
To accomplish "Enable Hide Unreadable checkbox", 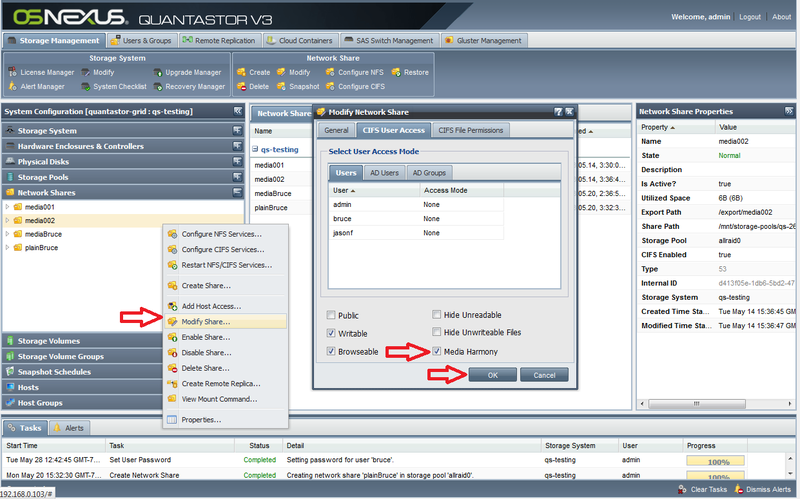I will tap(436, 315).
